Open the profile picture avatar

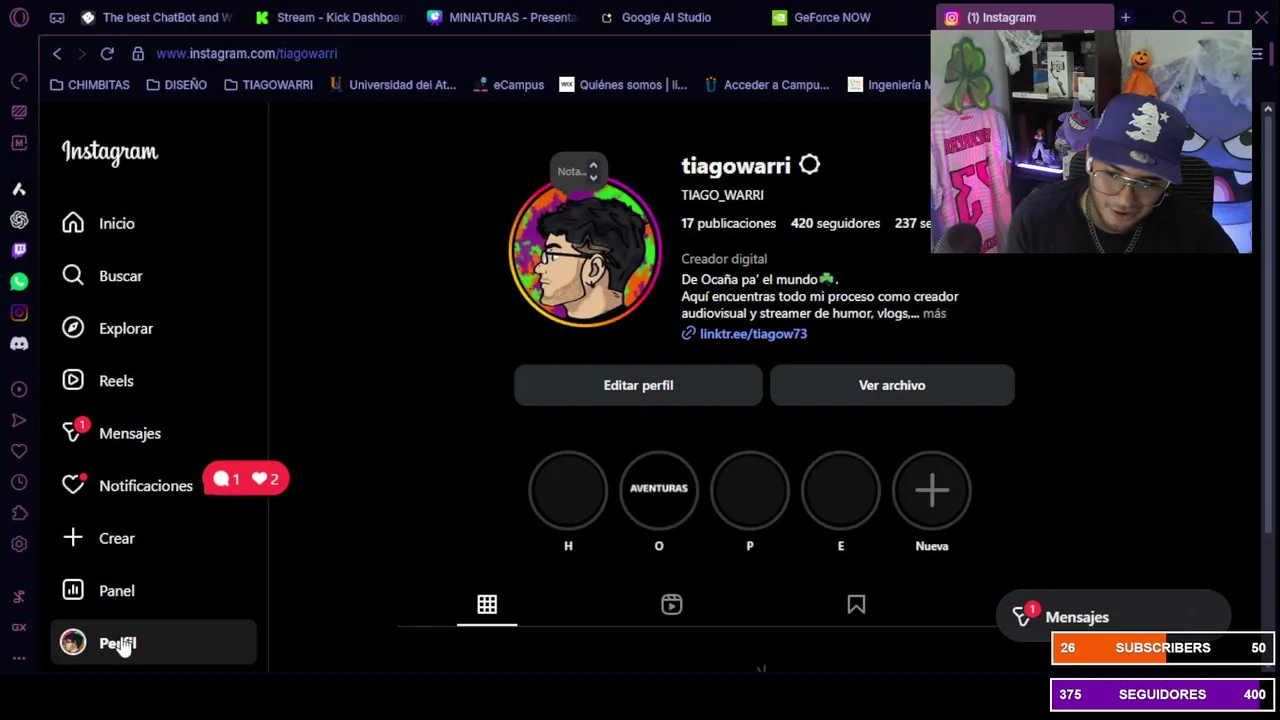tap(584, 252)
